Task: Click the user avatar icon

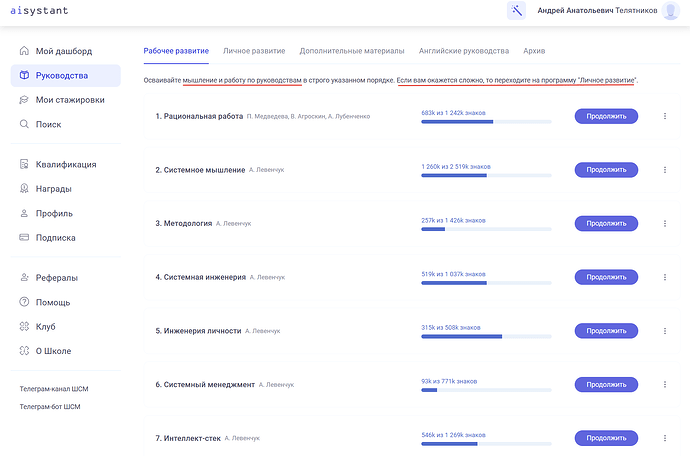Action: click(671, 11)
